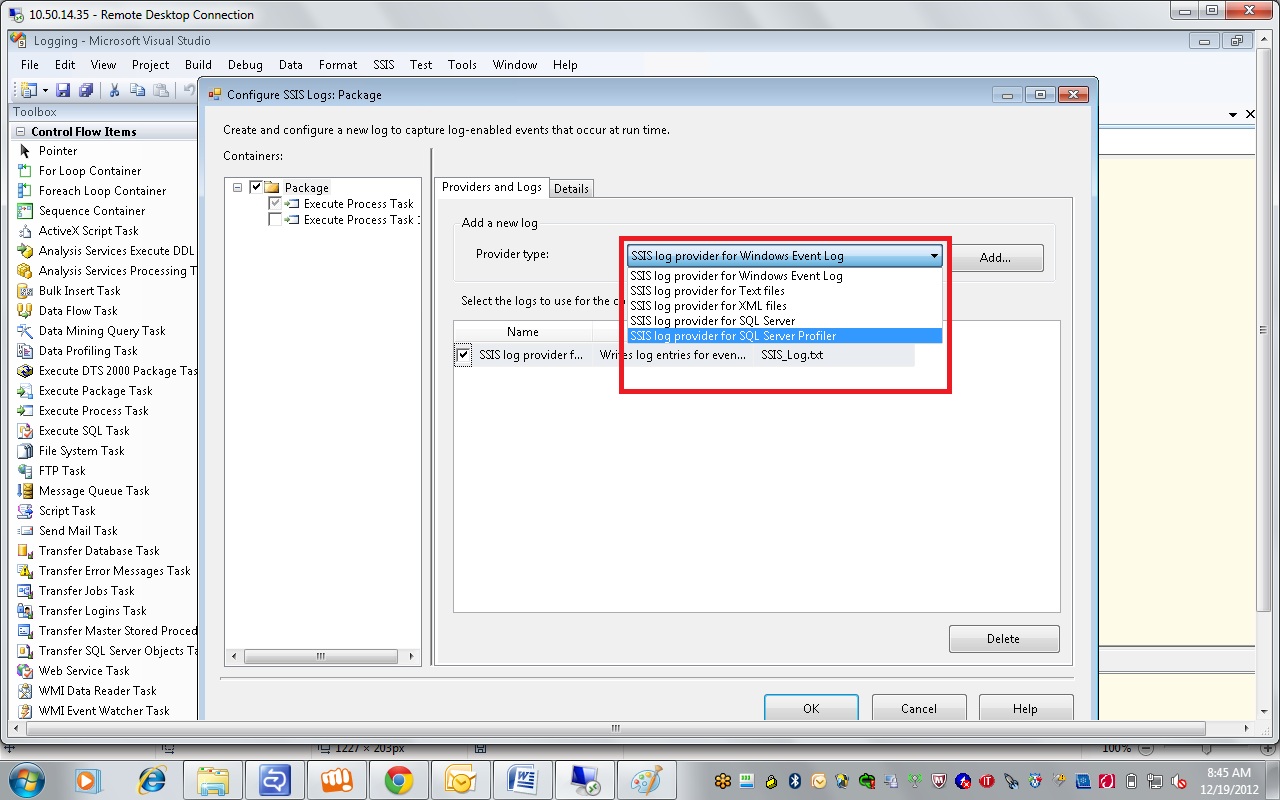Click the Send Mail Task icon
This screenshot has height=800, width=1280.
pos(25,531)
